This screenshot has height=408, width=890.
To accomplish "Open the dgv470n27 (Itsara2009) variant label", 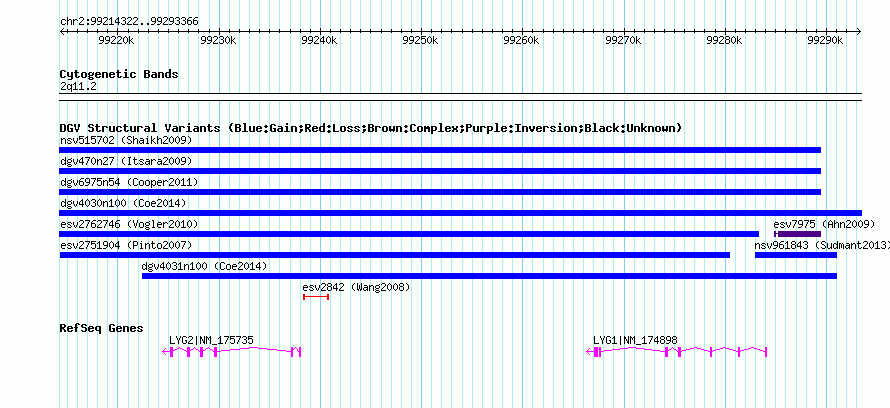I will (x=126, y=161).
